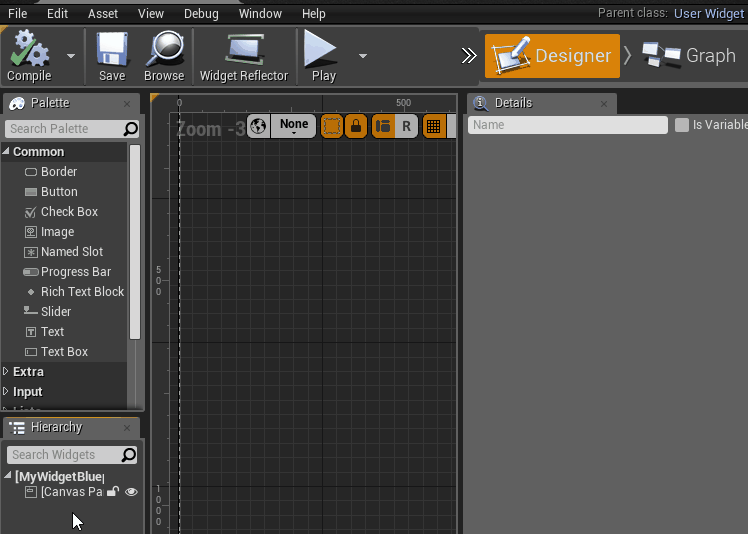Hide the Canvas Panel with eye icon

pyautogui.click(x=131, y=492)
